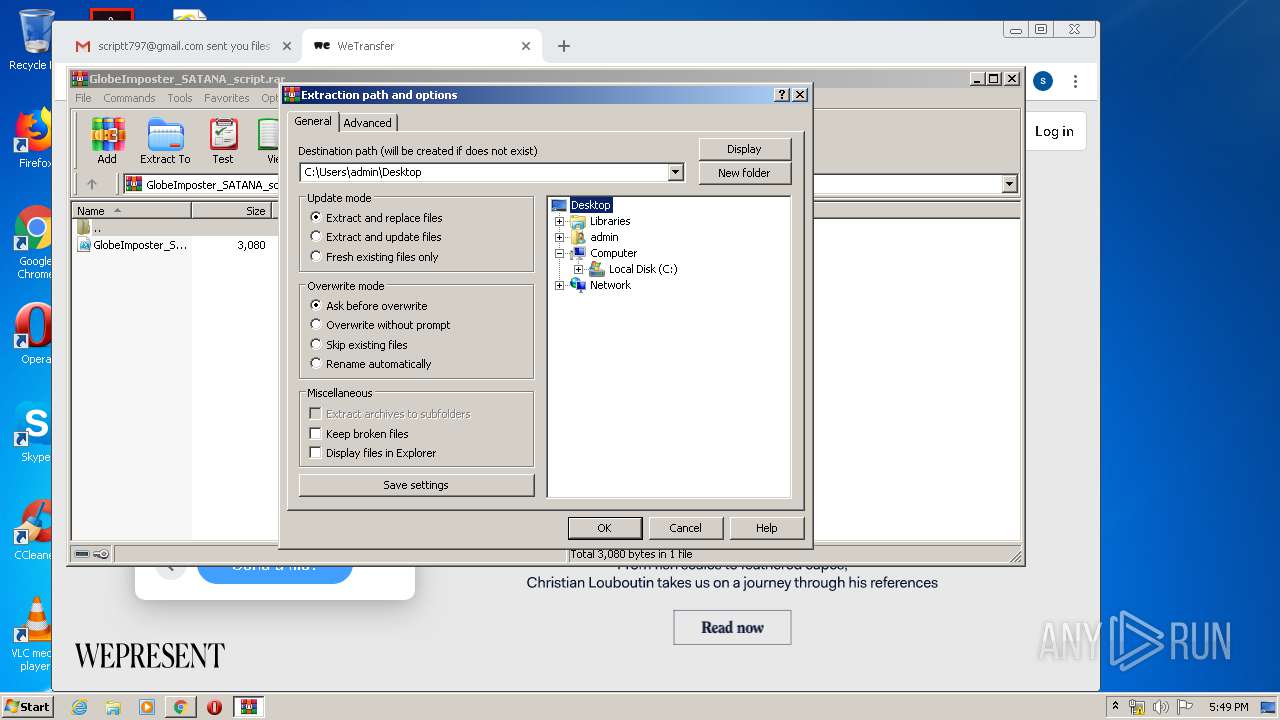1280x720 pixels.
Task: Expand the Libraries tree node
Action: coord(560,221)
